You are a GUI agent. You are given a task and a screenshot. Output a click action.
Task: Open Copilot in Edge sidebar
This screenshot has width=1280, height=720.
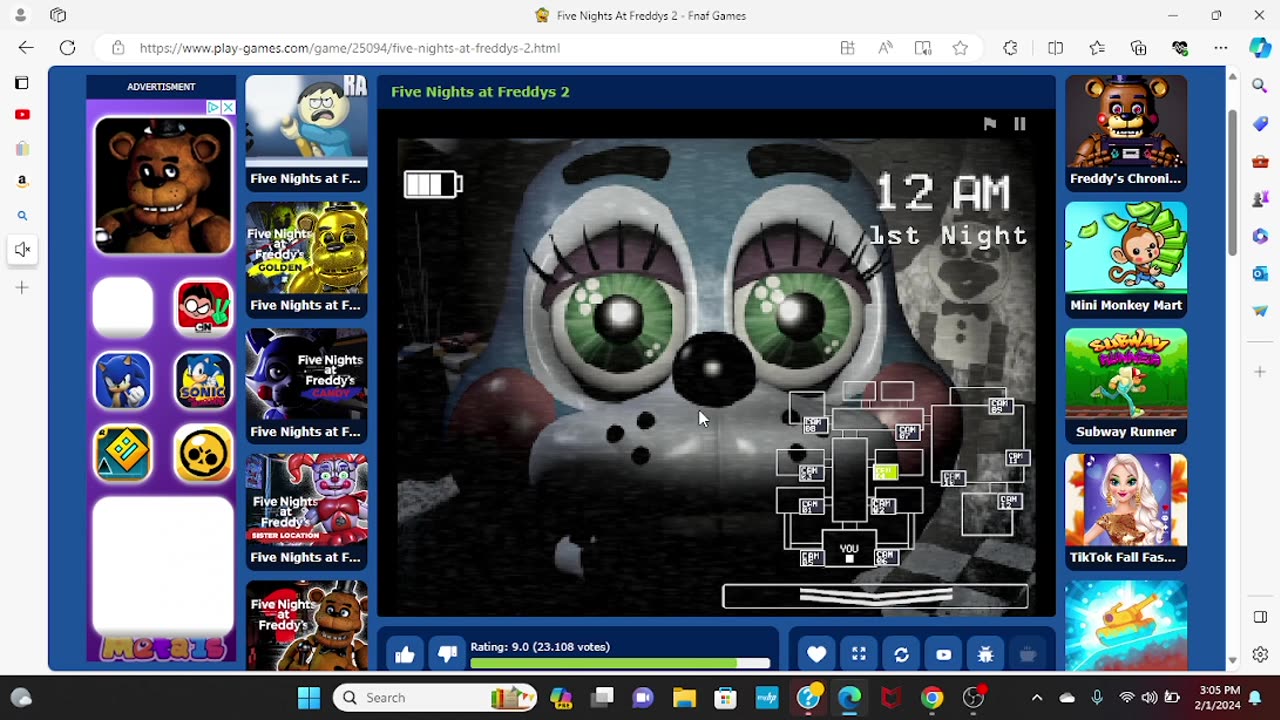click(1260, 48)
